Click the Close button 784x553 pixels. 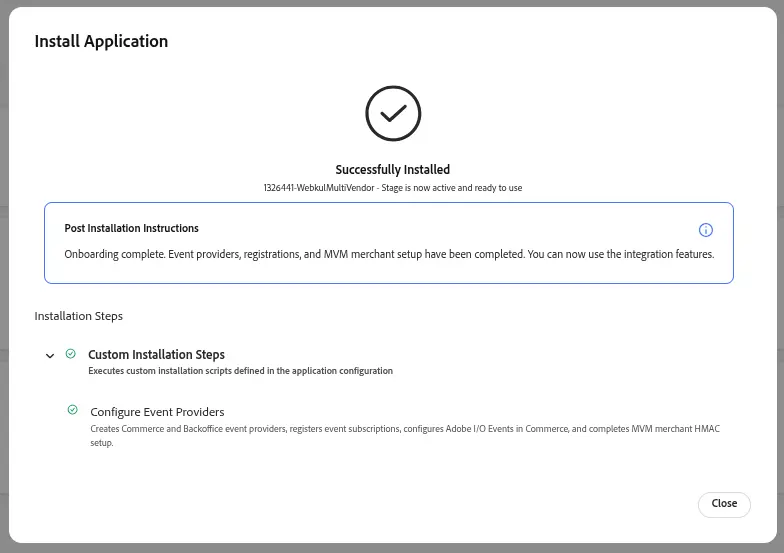point(724,504)
